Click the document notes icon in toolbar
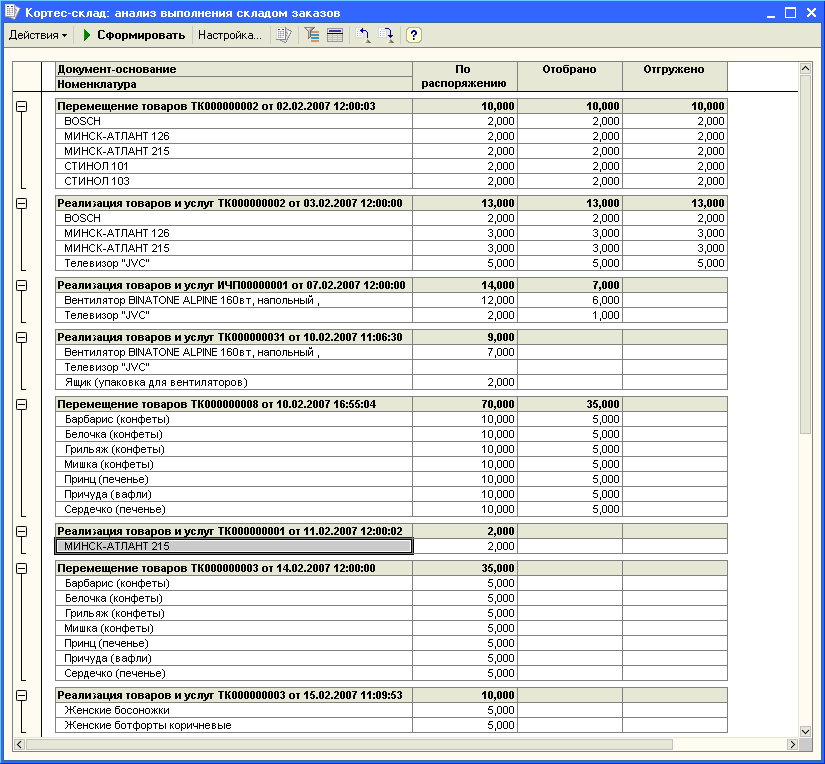 [x=284, y=35]
